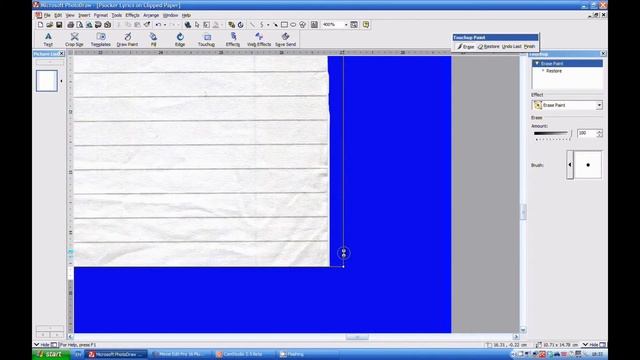Open the Text tool menu

48,40
